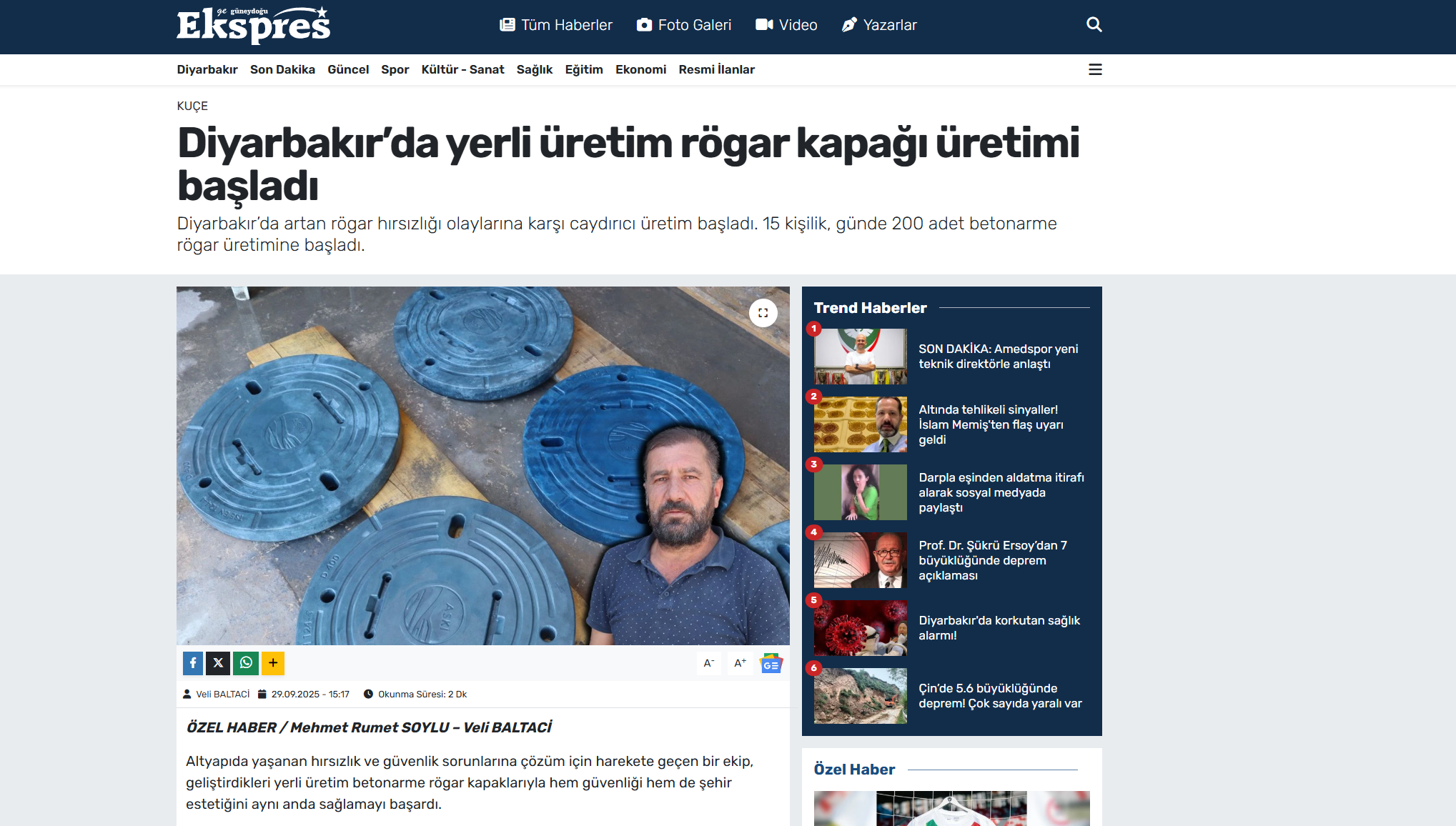
Task: Go to Tüm Haberler
Action: coord(566,24)
